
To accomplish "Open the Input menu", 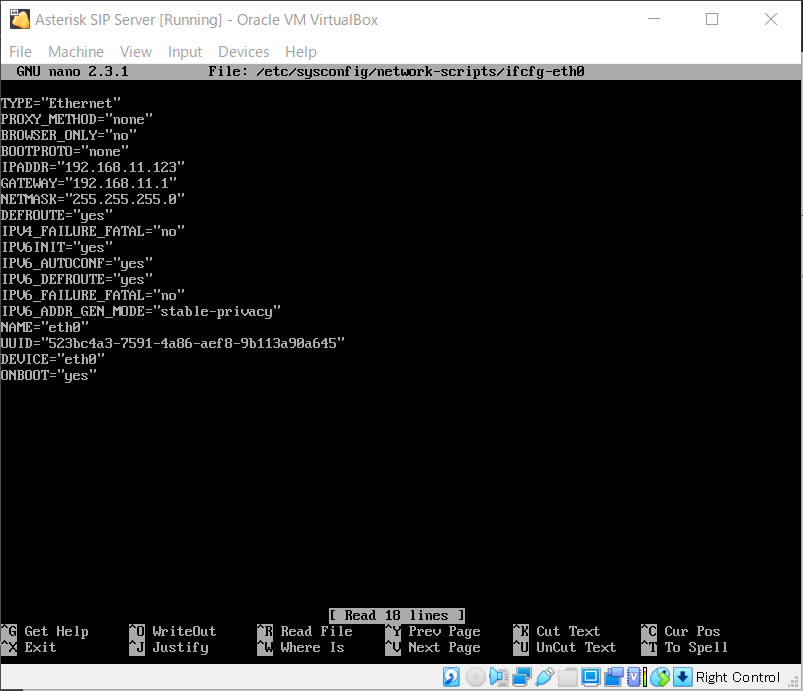I will pos(185,52).
